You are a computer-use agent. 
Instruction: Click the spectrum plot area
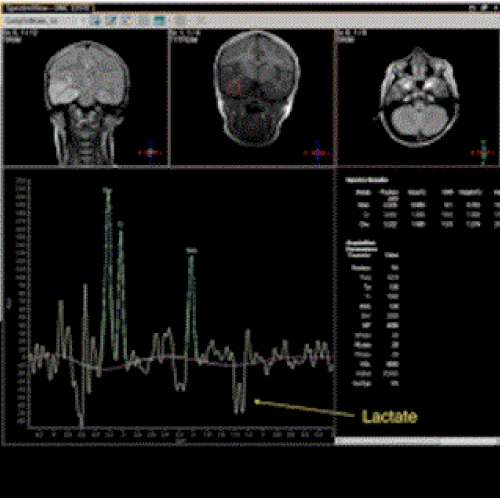(182, 303)
